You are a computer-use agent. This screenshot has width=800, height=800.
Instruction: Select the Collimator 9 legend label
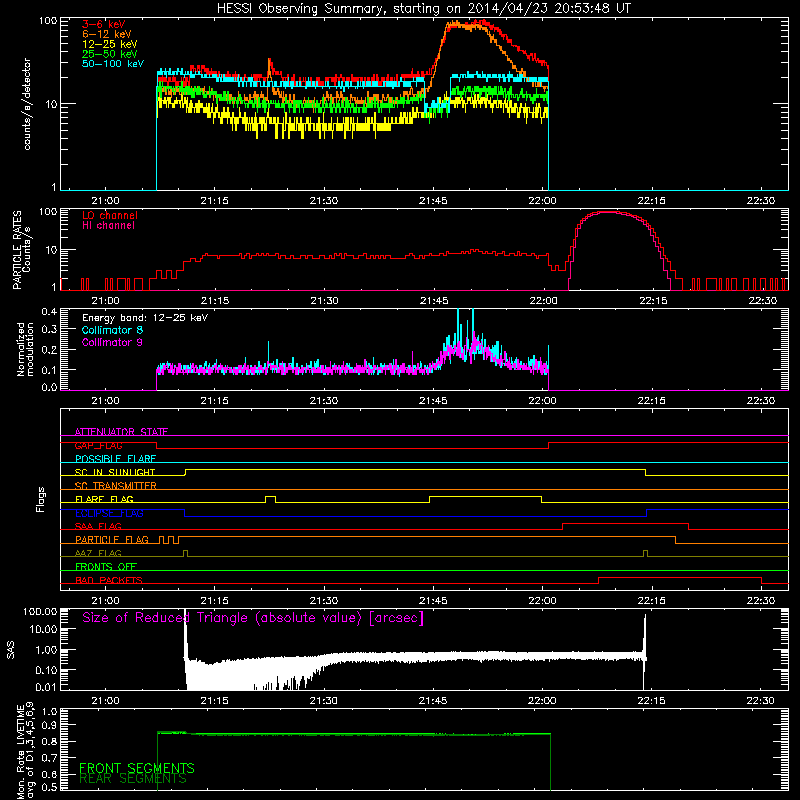pos(112,342)
